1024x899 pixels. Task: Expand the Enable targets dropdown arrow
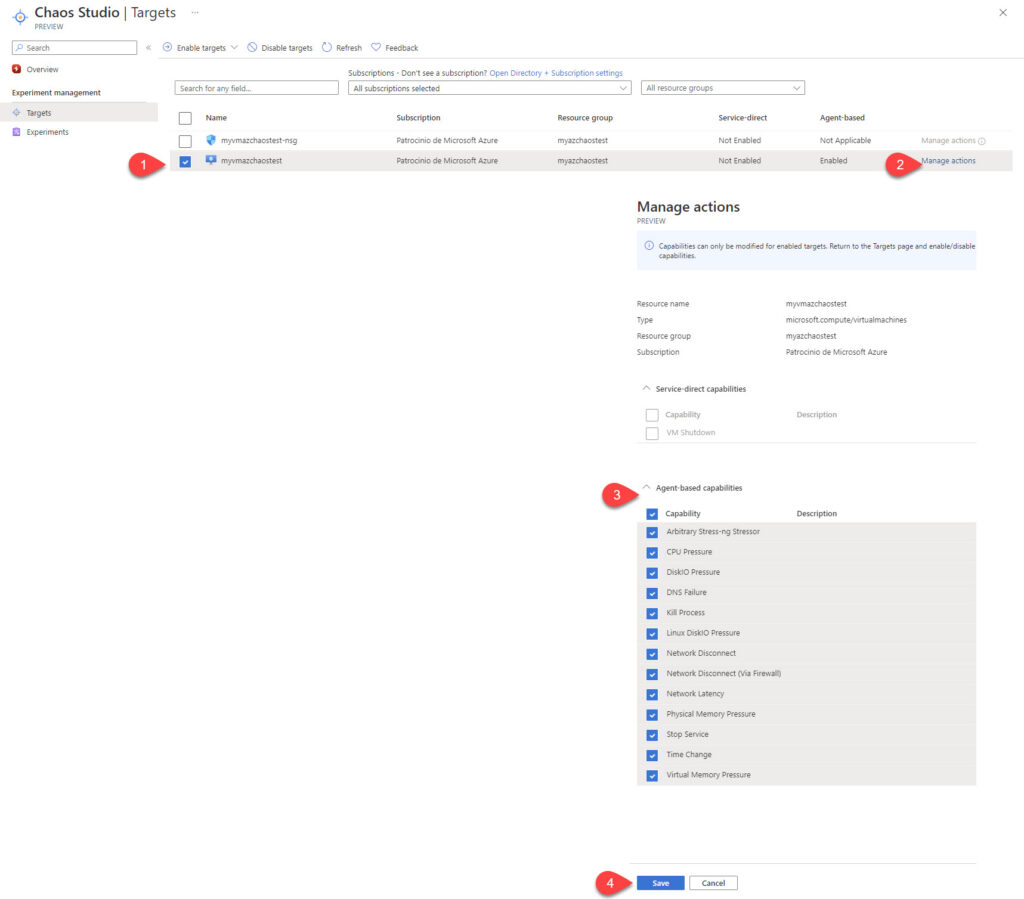pos(234,48)
